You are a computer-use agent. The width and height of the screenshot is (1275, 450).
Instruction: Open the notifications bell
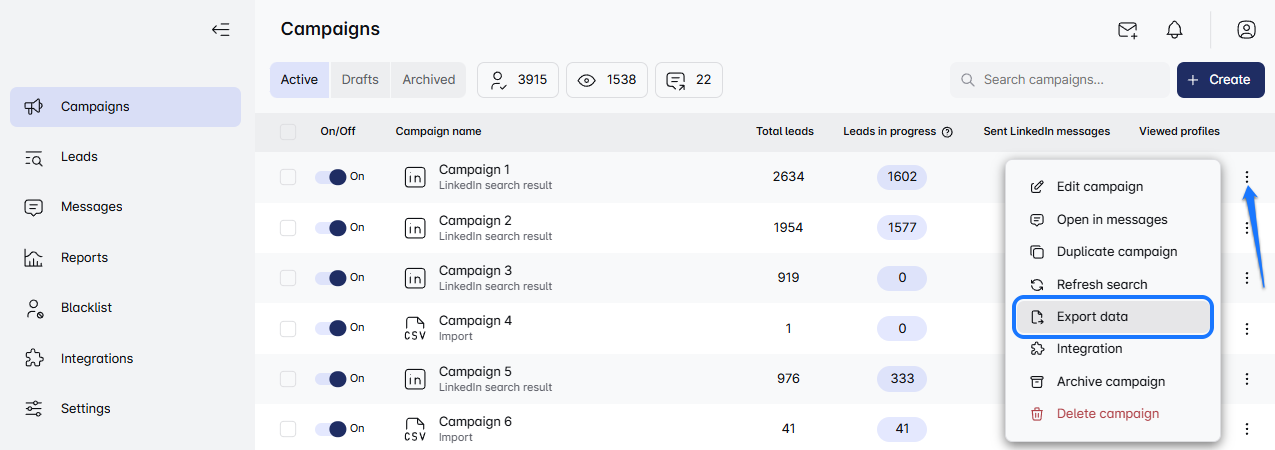[x=1175, y=30]
